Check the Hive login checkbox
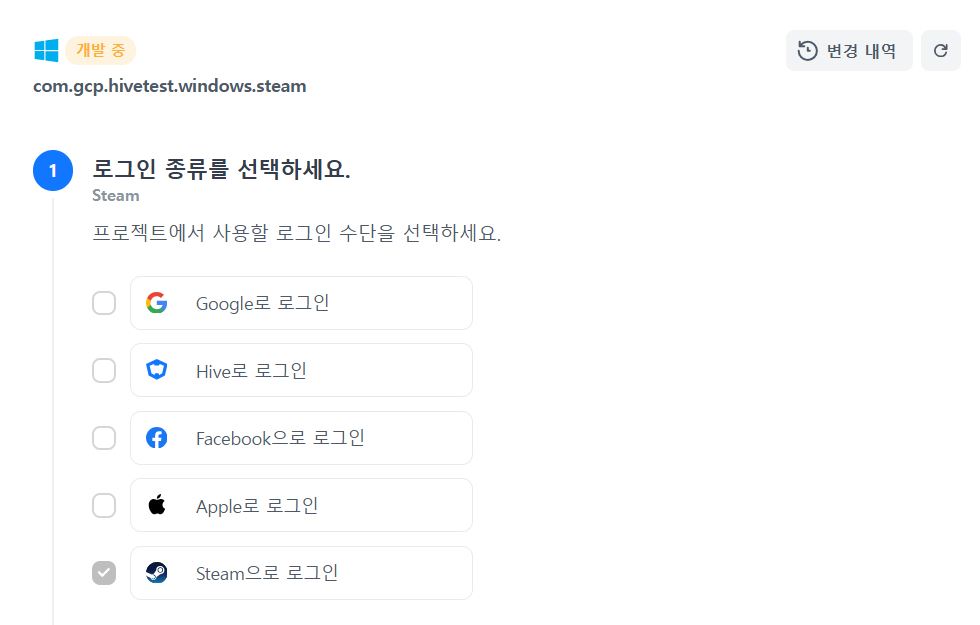 coord(104,371)
